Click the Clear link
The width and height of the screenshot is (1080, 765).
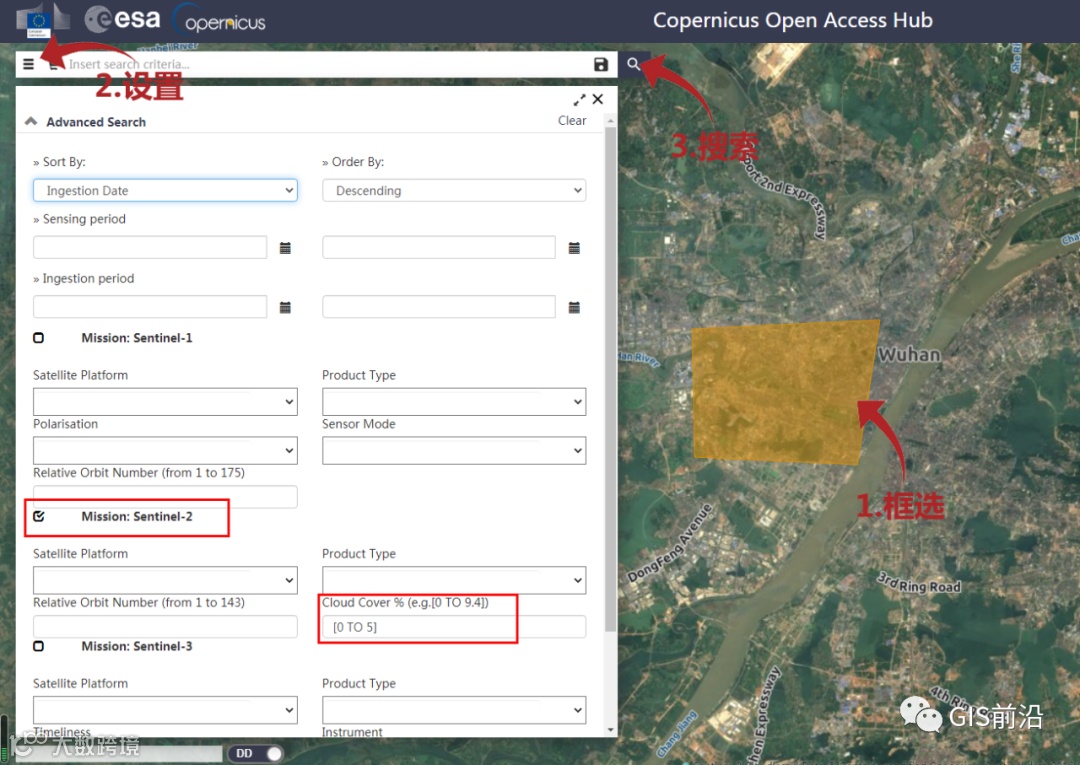click(572, 120)
